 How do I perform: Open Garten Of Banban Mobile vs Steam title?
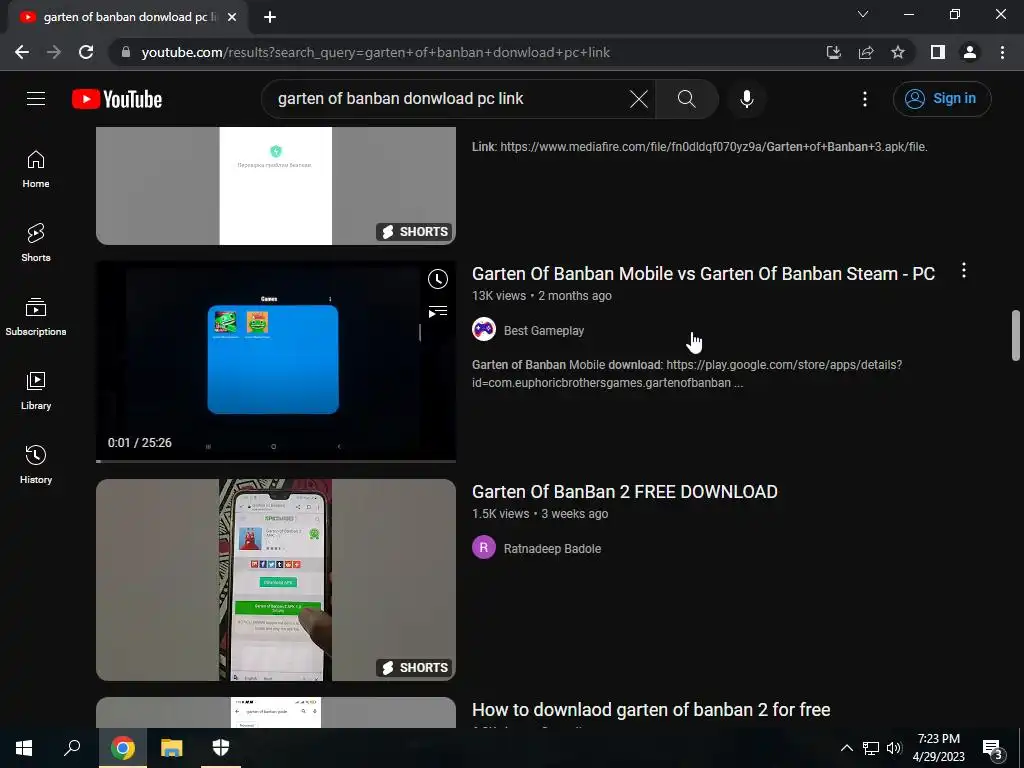(x=703, y=274)
